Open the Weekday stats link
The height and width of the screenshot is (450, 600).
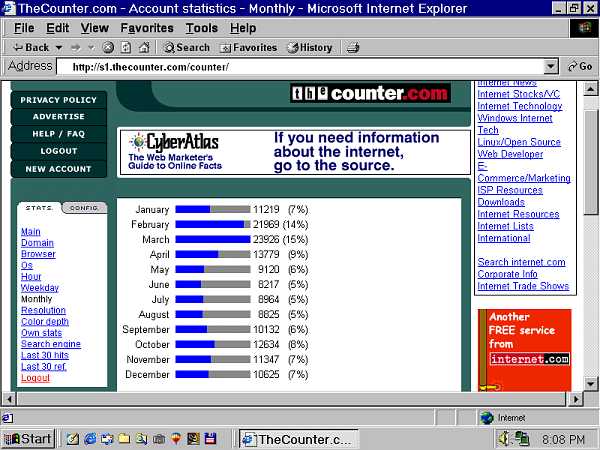tap(40, 288)
